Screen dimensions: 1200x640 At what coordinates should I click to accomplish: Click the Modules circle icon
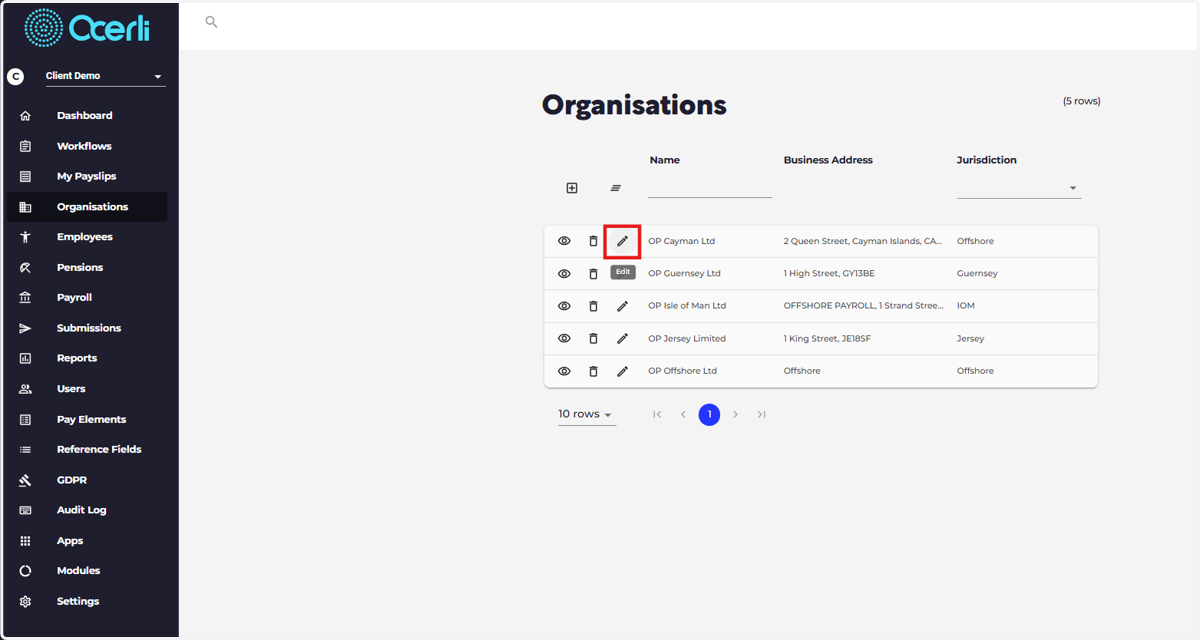pos(25,571)
